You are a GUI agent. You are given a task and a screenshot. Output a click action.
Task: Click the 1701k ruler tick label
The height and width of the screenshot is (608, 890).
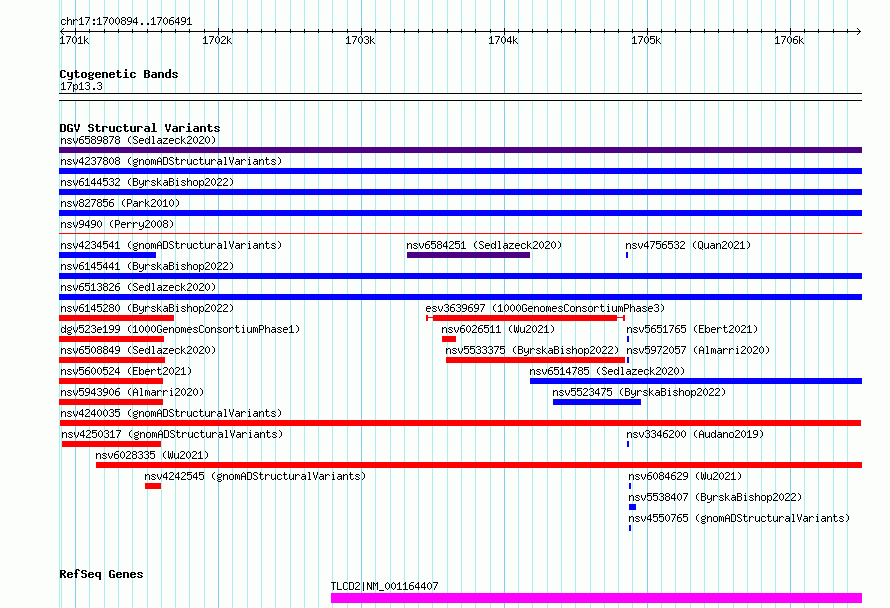click(x=74, y=40)
